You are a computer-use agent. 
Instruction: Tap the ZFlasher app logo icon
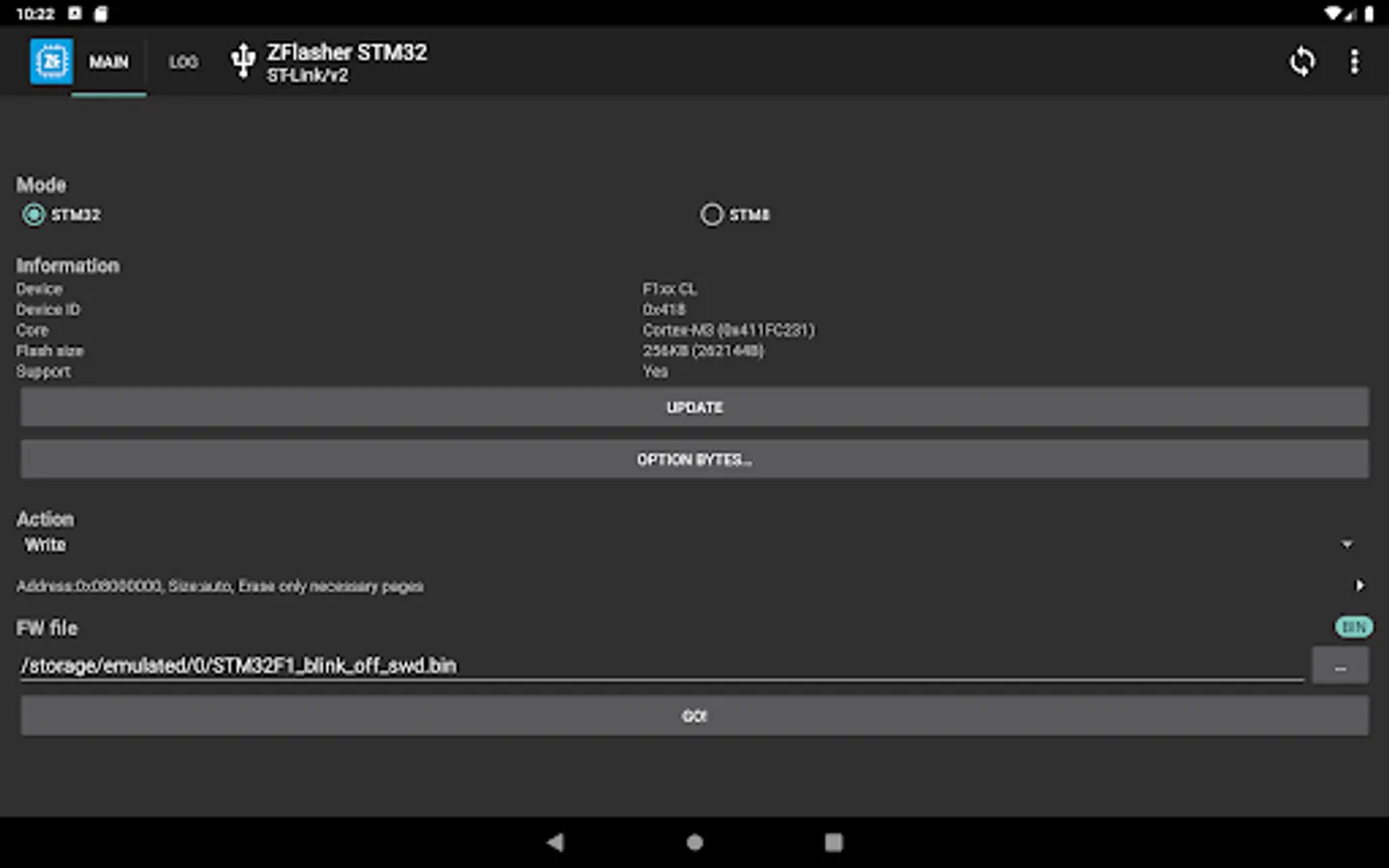pyautogui.click(x=51, y=62)
